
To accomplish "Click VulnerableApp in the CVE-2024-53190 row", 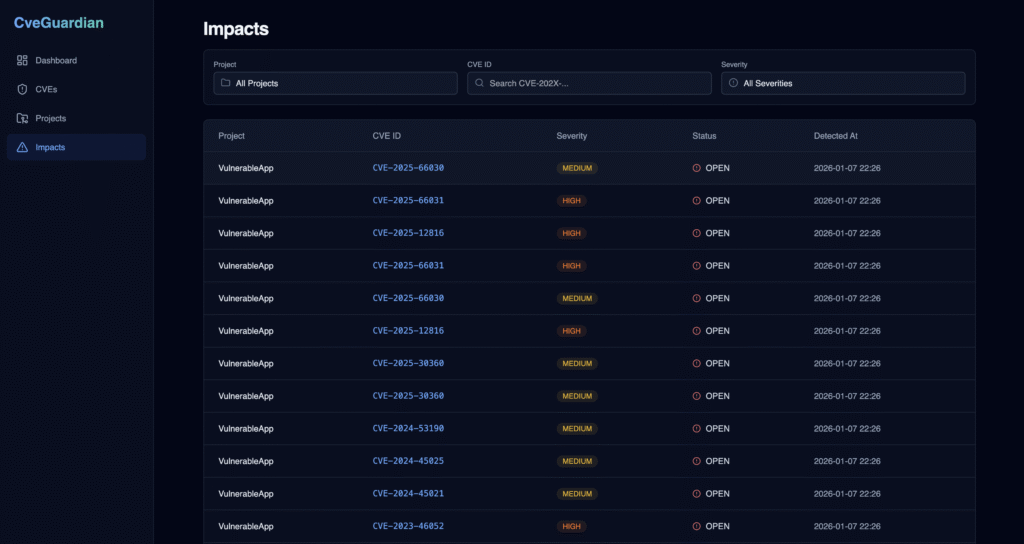I will point(246,428).
